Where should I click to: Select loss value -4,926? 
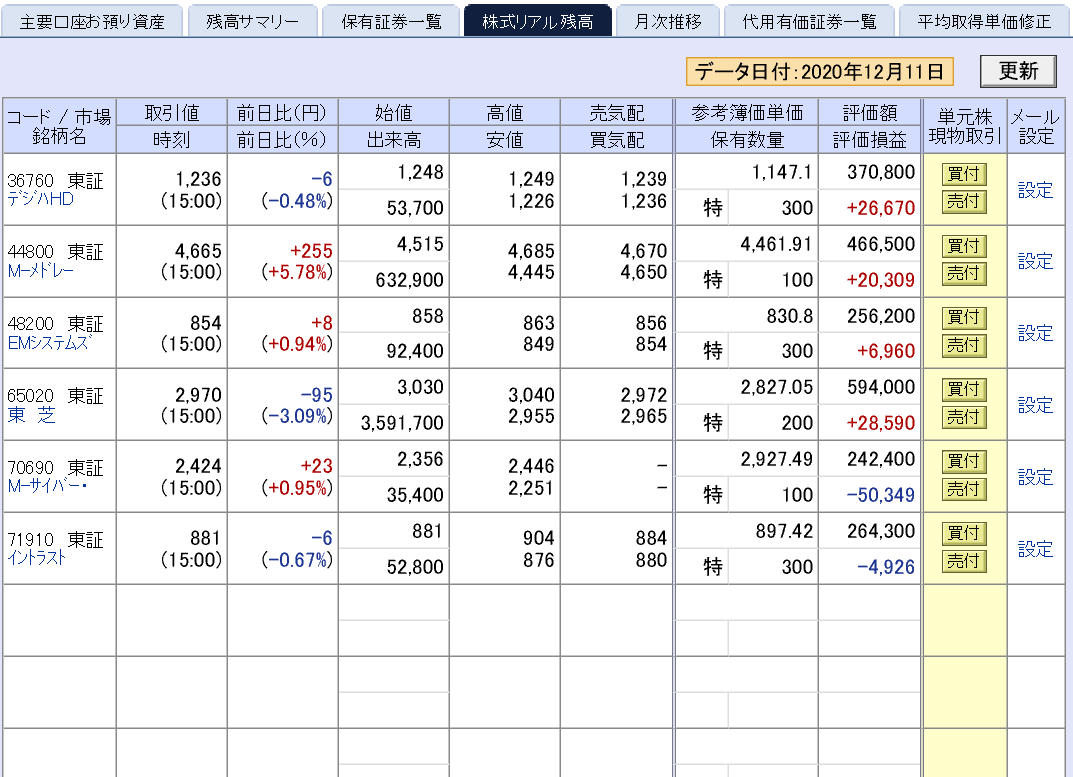(x=885, y=567)
